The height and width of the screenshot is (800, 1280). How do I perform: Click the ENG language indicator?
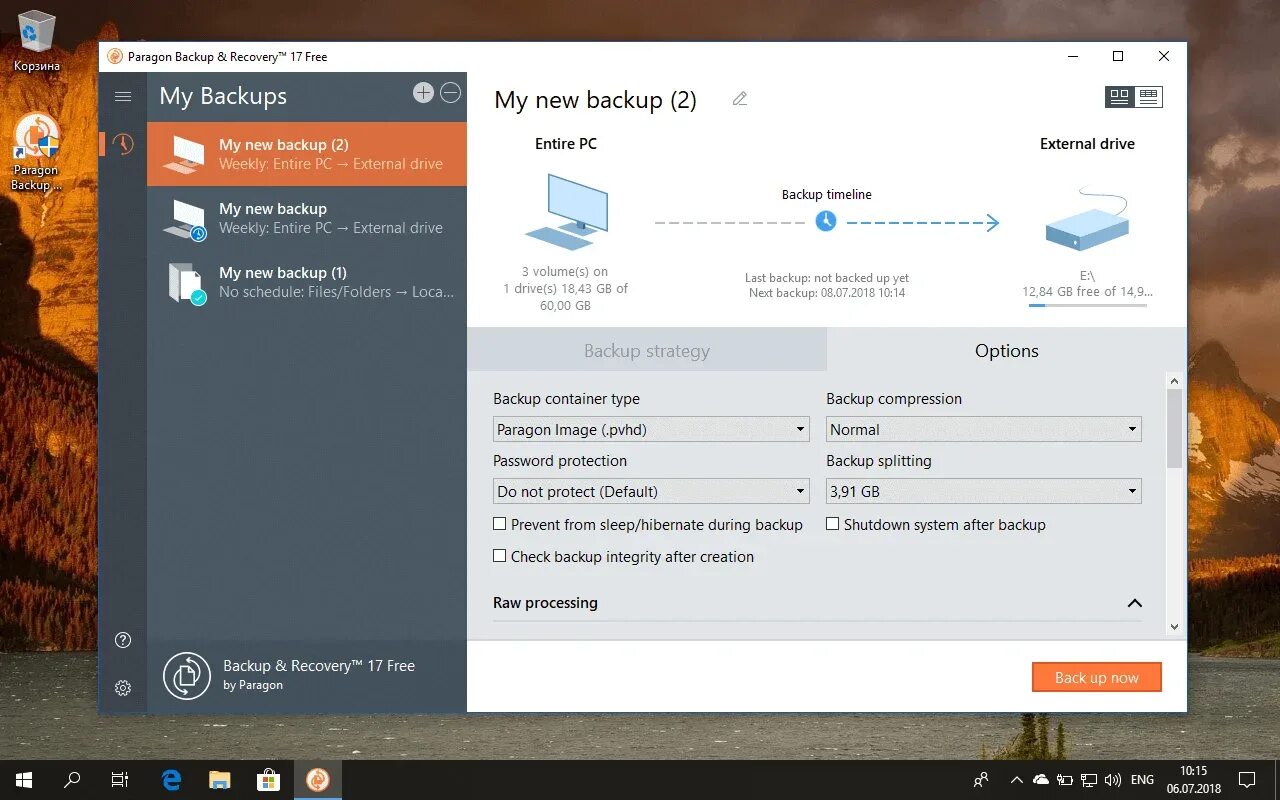point(1142,780)
